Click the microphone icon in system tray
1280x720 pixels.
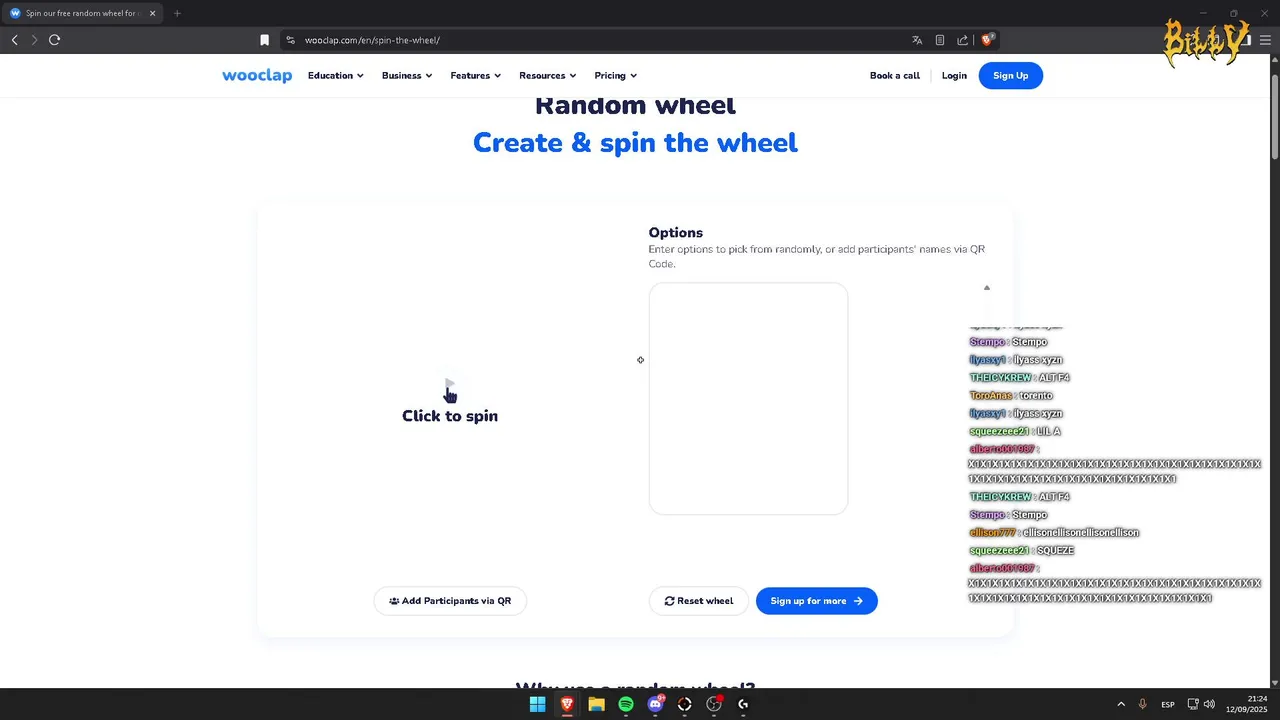click(1142, 704)
